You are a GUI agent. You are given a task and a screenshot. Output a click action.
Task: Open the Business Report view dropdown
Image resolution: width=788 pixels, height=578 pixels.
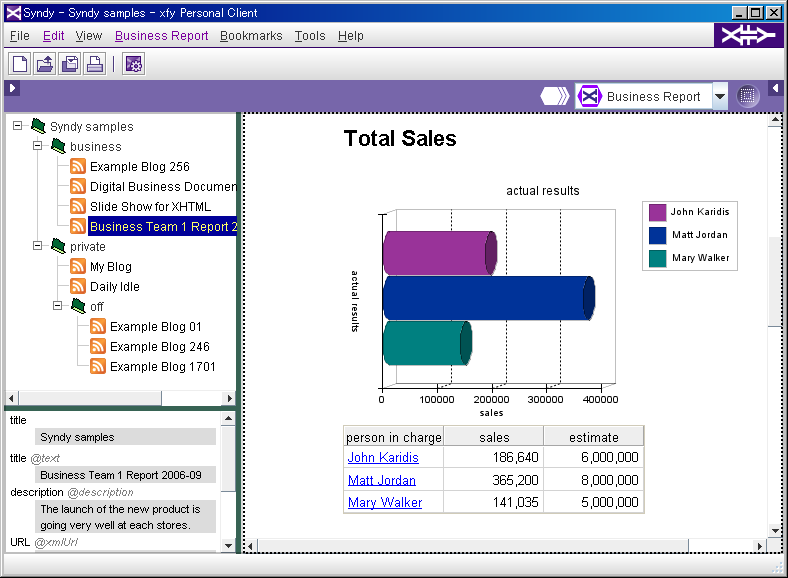point(720,96)
